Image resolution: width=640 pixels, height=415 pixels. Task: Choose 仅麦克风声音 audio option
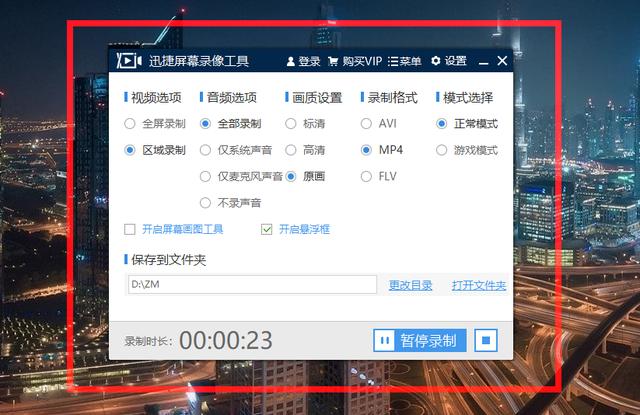click(241, 176)
